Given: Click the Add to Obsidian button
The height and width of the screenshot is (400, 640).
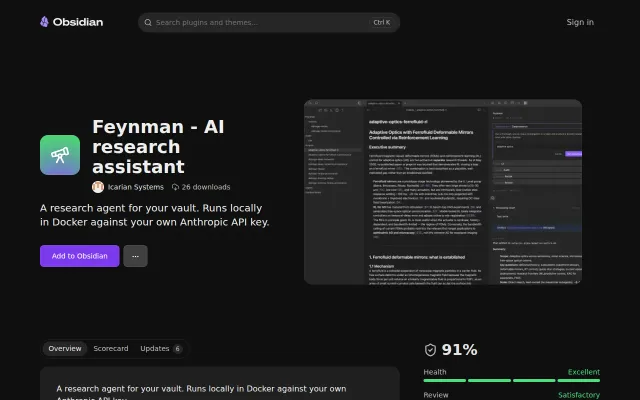Looking at the screenshot, I should point(80,256).
